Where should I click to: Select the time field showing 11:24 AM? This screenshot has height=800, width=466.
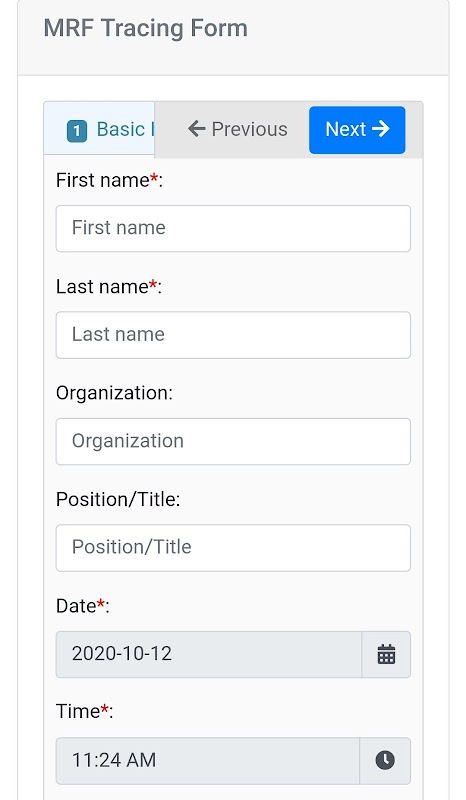click(x=208, y=760)
